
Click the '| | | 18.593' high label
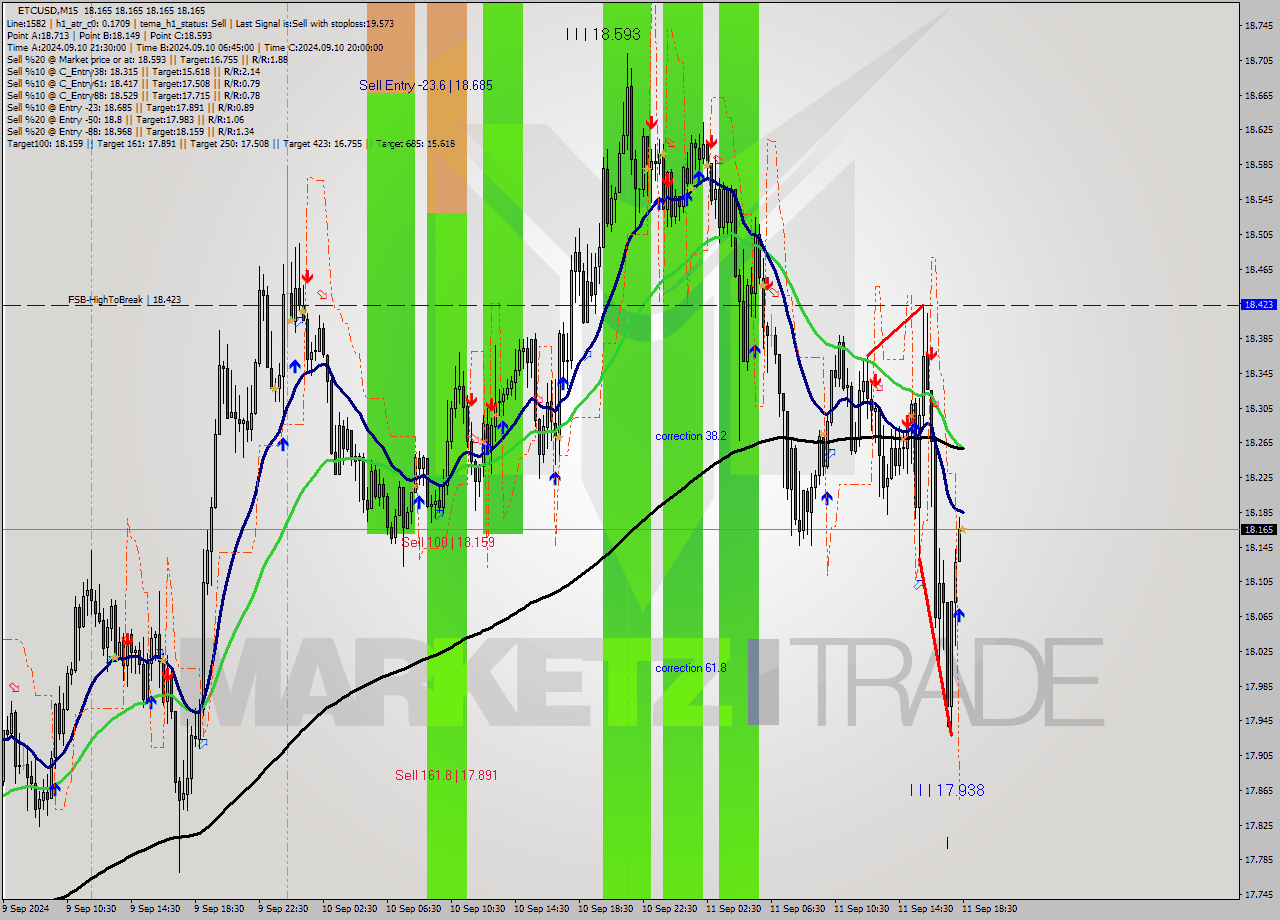(603, 34)
